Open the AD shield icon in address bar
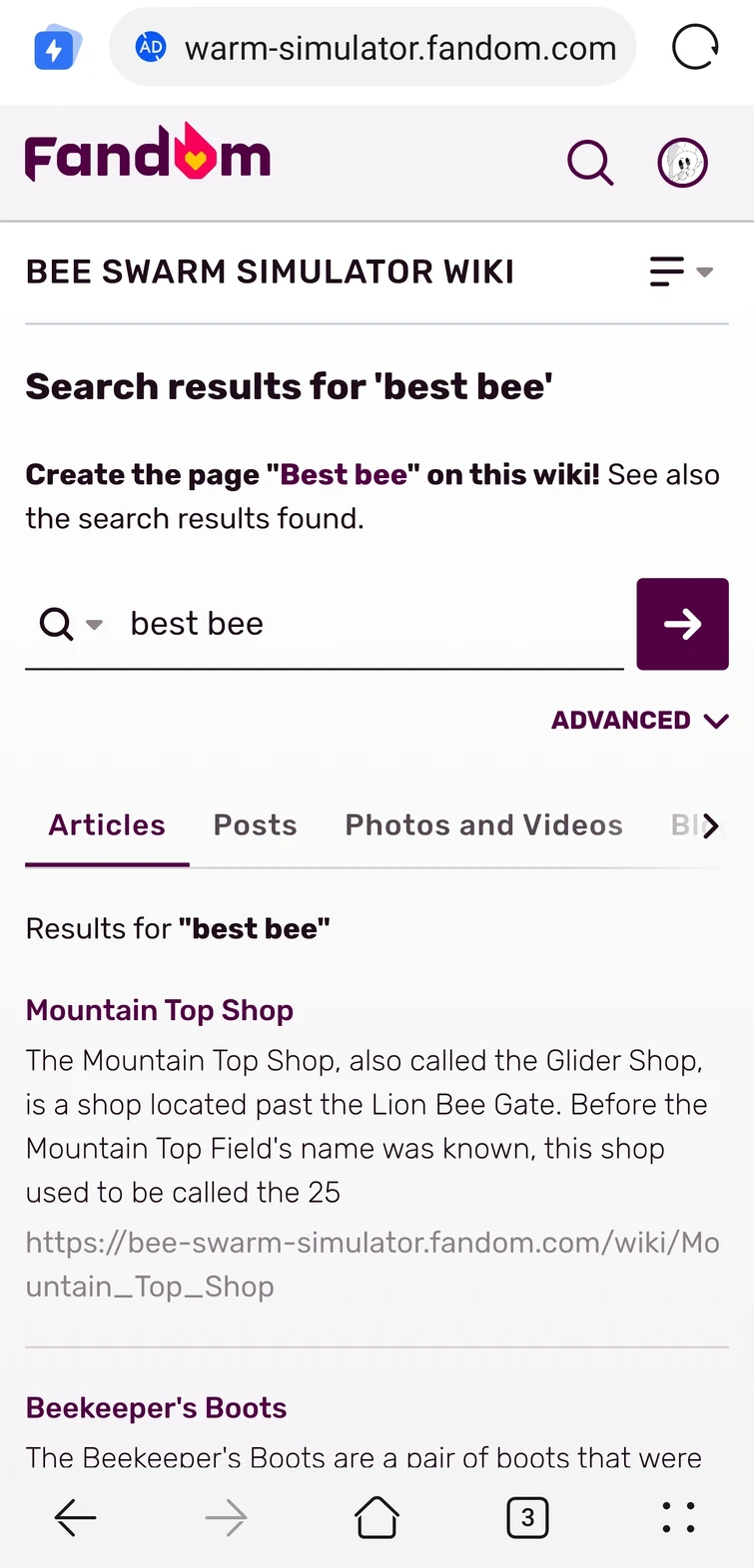 tap(151, 46)
